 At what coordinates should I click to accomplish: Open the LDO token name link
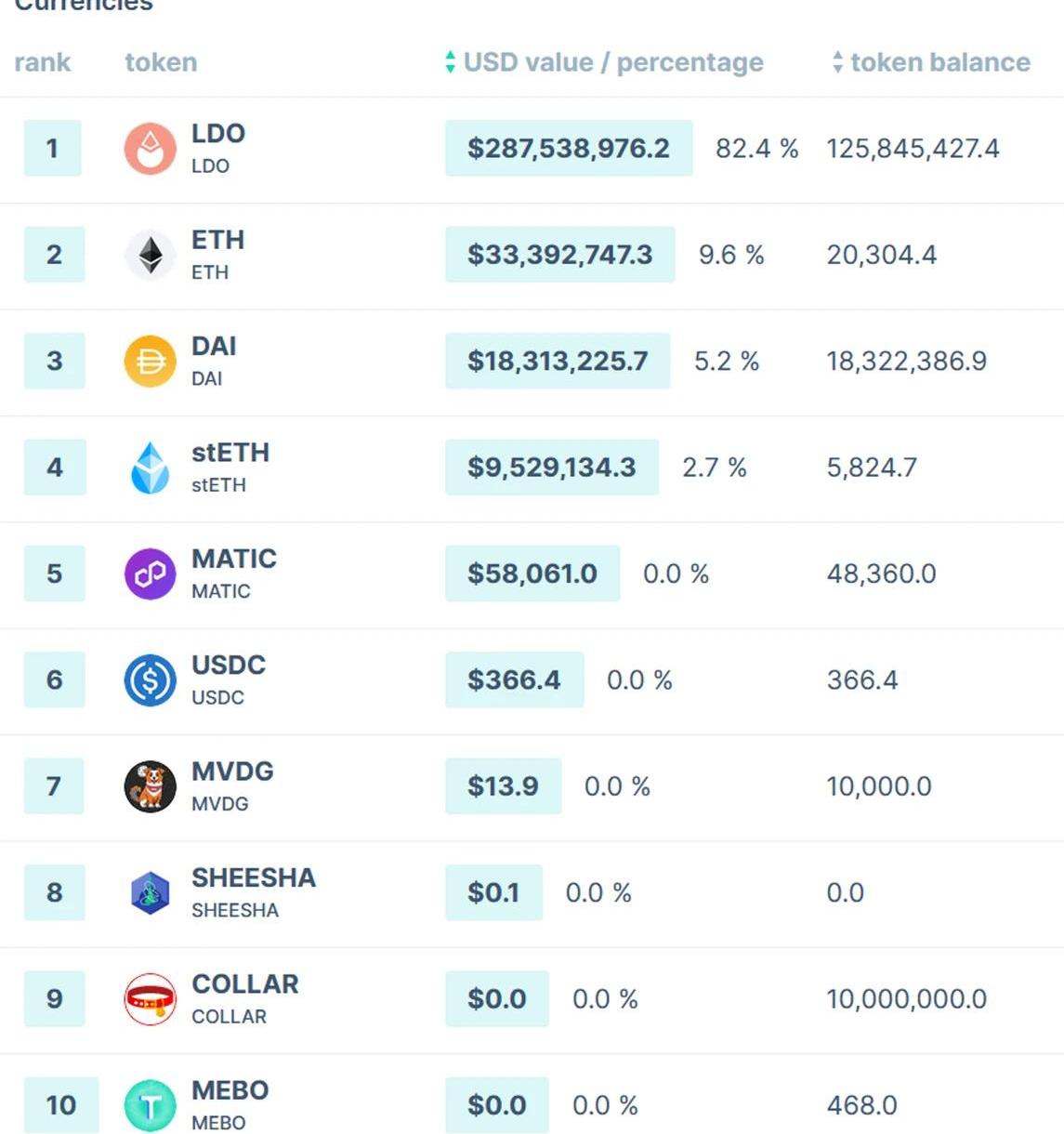point(218,134)
